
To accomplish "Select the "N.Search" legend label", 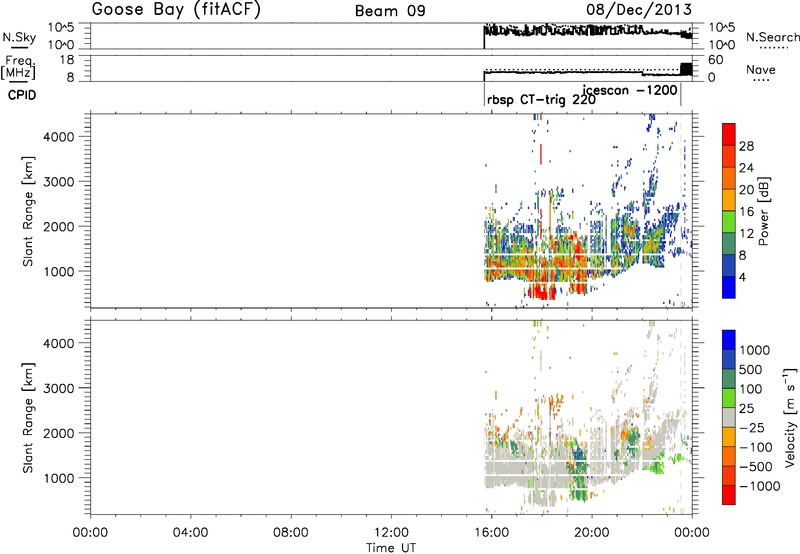I will point(772,37).
